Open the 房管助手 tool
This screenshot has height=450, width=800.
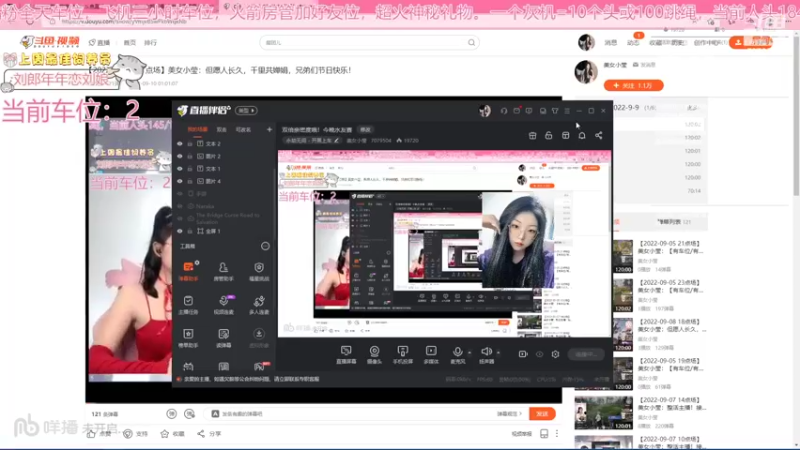(223, 271)
